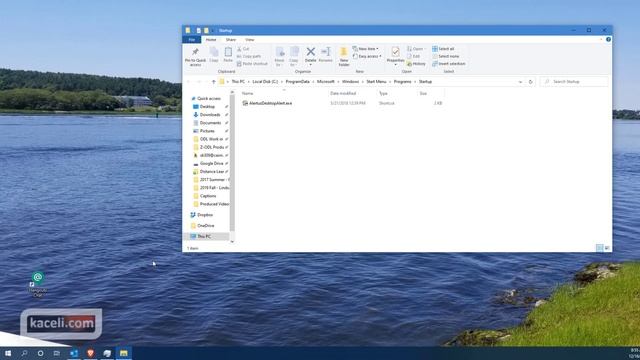The image size is (640, 360).
Task: Create a New folder from ribbon
Action: pos(344,57)
